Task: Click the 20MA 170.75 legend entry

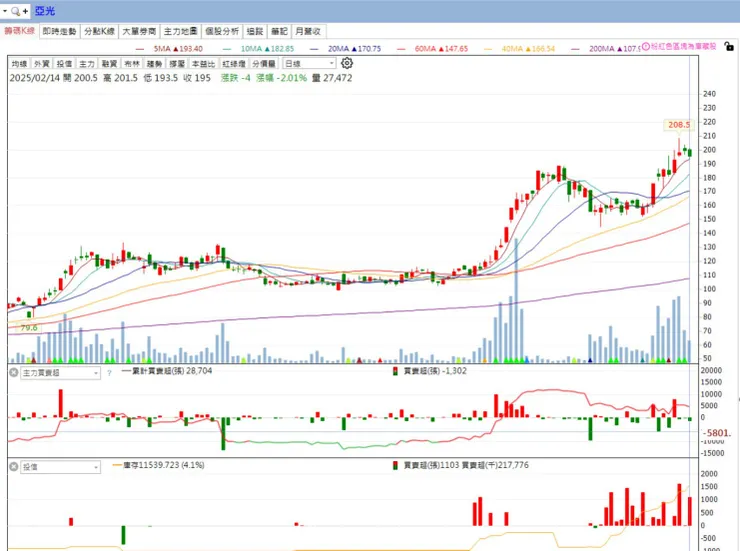Action: (x=345, y=49)
